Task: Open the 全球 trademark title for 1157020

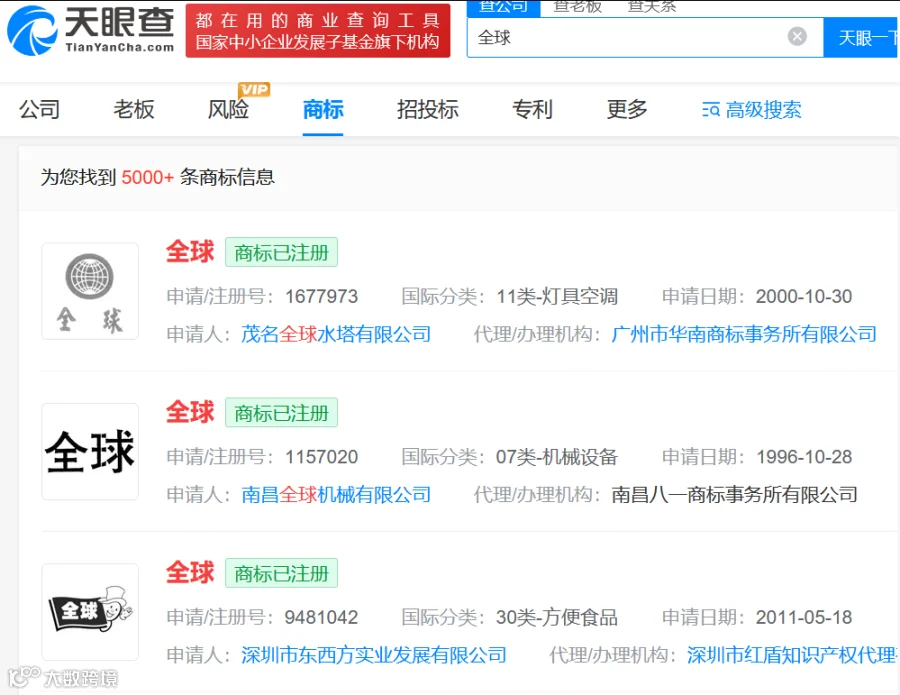Action: click(190, 412)
